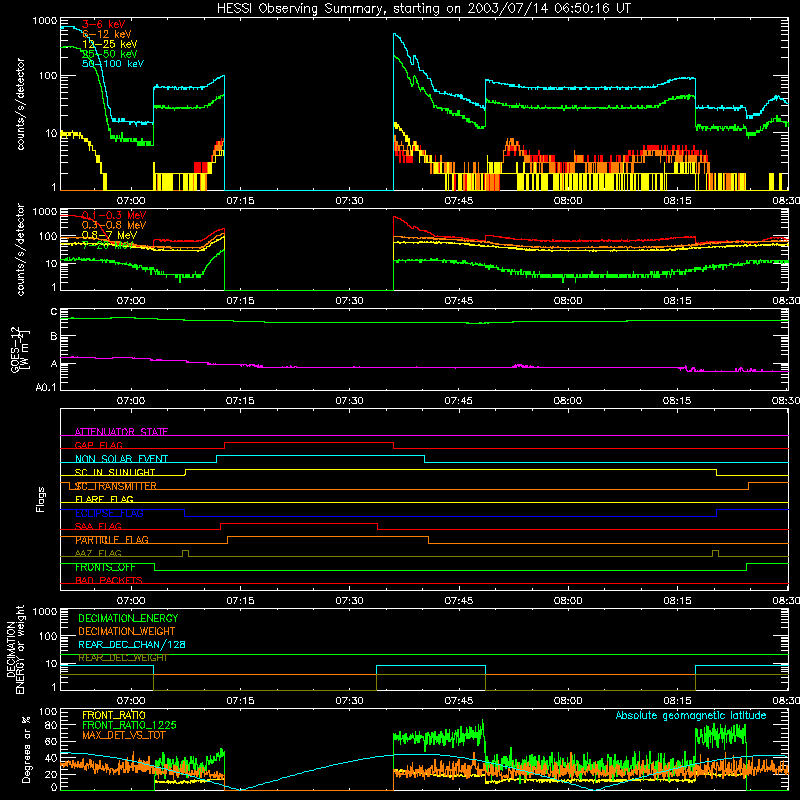Viewport: 800px width, 800px height.
Task: Click counts/s/detector axis title of top panel
Action: [20, 104]
